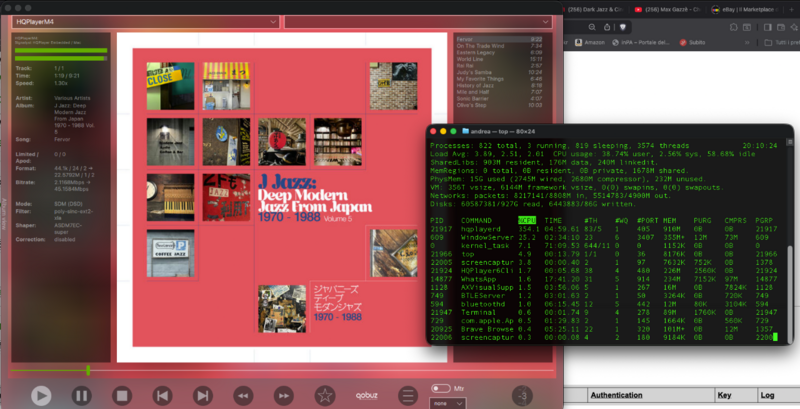The image size is (800, 409).
Task: Open the 'none' dropdown below Mtr
Action: (x=447, y=403)
